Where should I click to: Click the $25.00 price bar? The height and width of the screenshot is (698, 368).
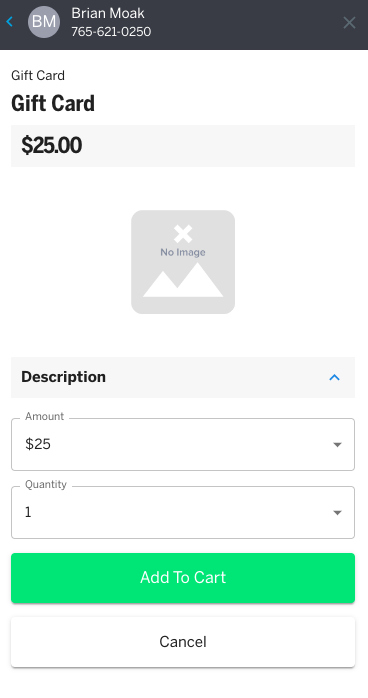point(183,146)
